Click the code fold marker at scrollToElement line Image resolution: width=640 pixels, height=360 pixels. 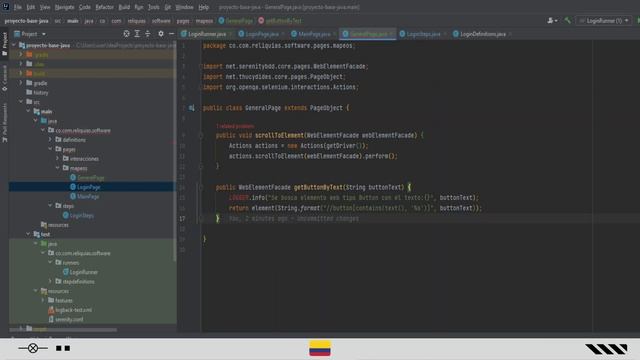pyautogui.click(x=201, y=135)
